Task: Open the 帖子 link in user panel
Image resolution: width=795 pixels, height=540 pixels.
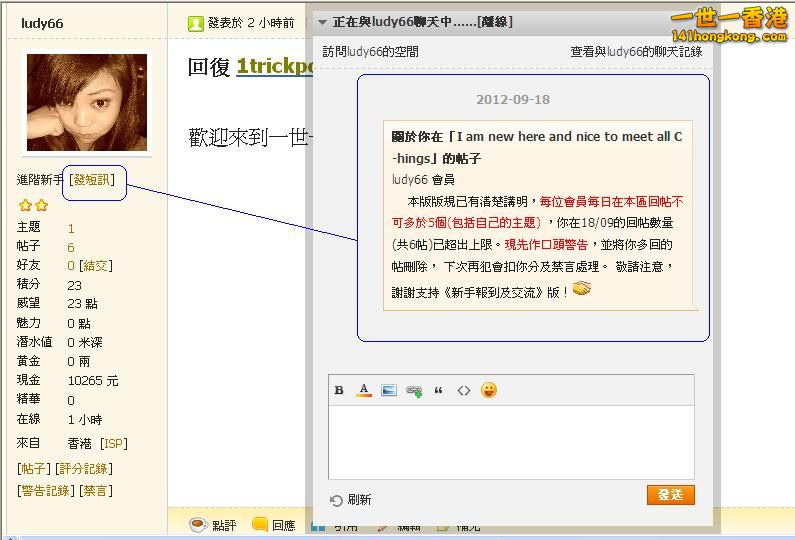Action: coord(34,469)
